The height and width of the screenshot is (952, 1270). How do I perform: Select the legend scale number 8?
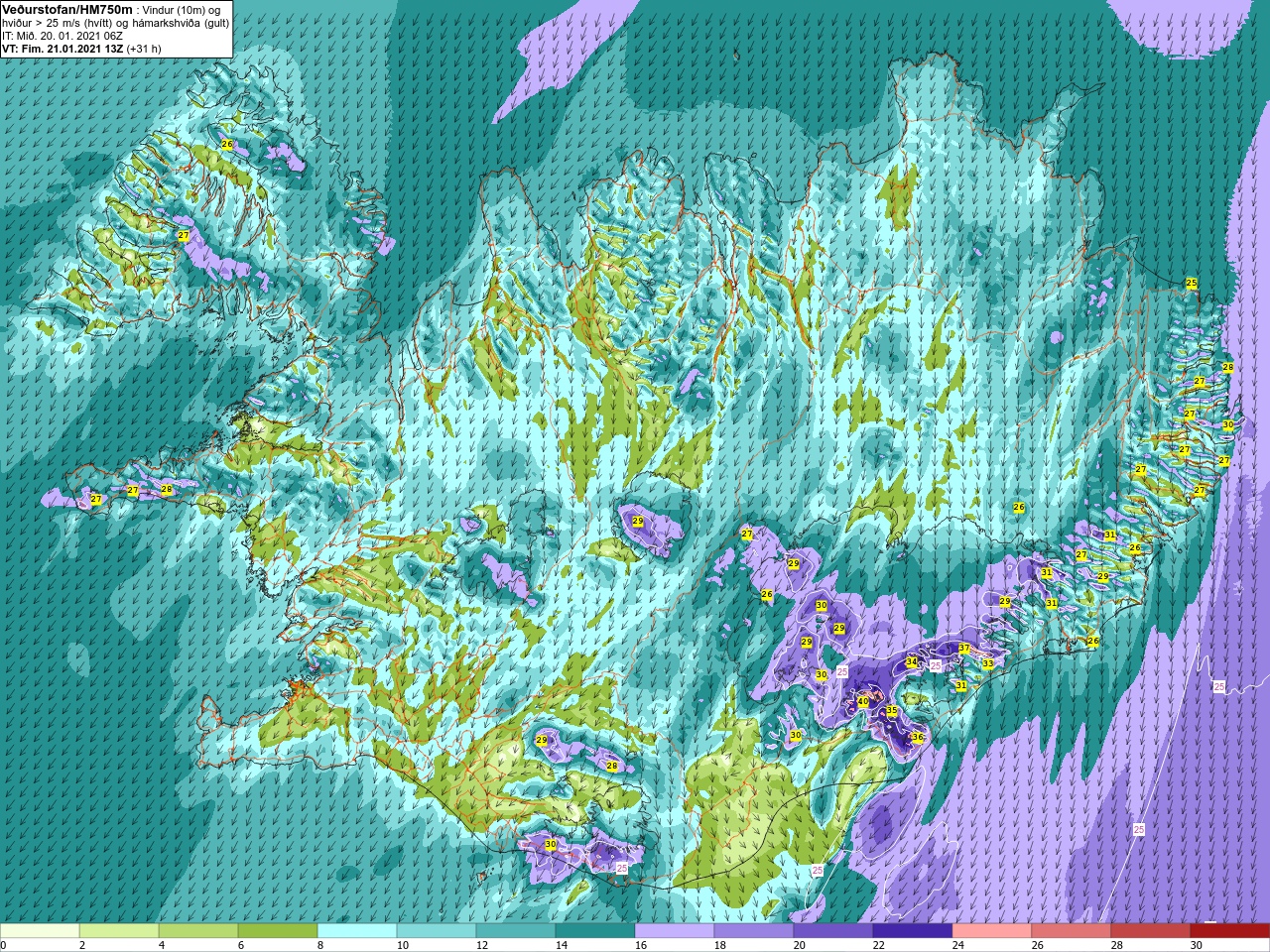coord(320,945)
